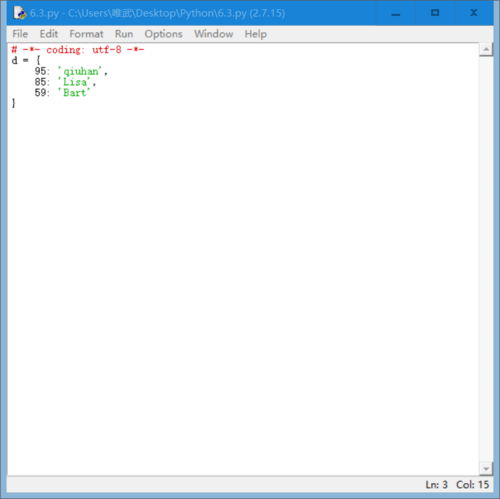
Task: Click the closing brace of the dictionary
Action: tap(14, 103)
